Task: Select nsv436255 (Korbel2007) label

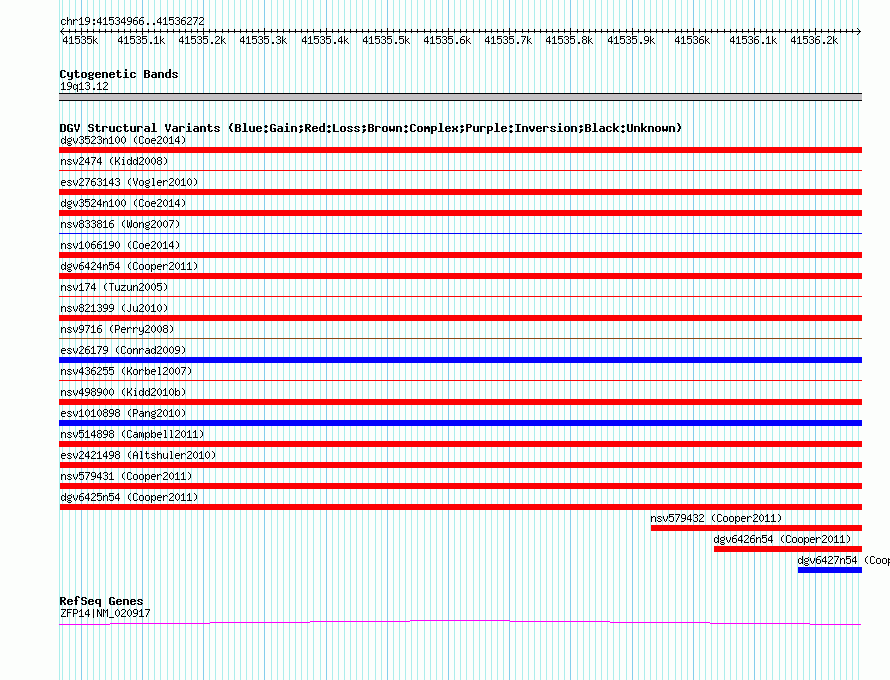Action: (126, 371)
